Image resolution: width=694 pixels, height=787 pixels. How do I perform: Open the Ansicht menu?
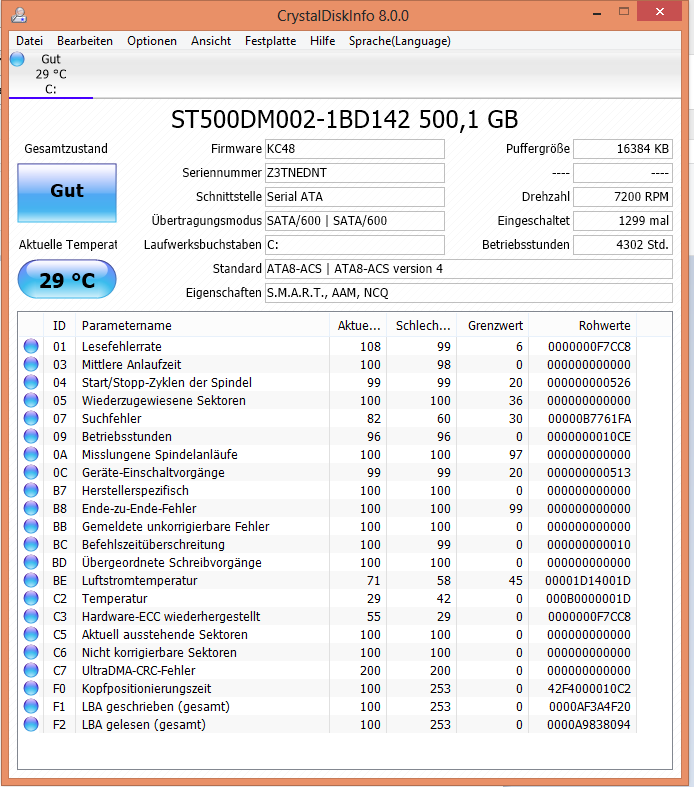click(x=211, y=41)
